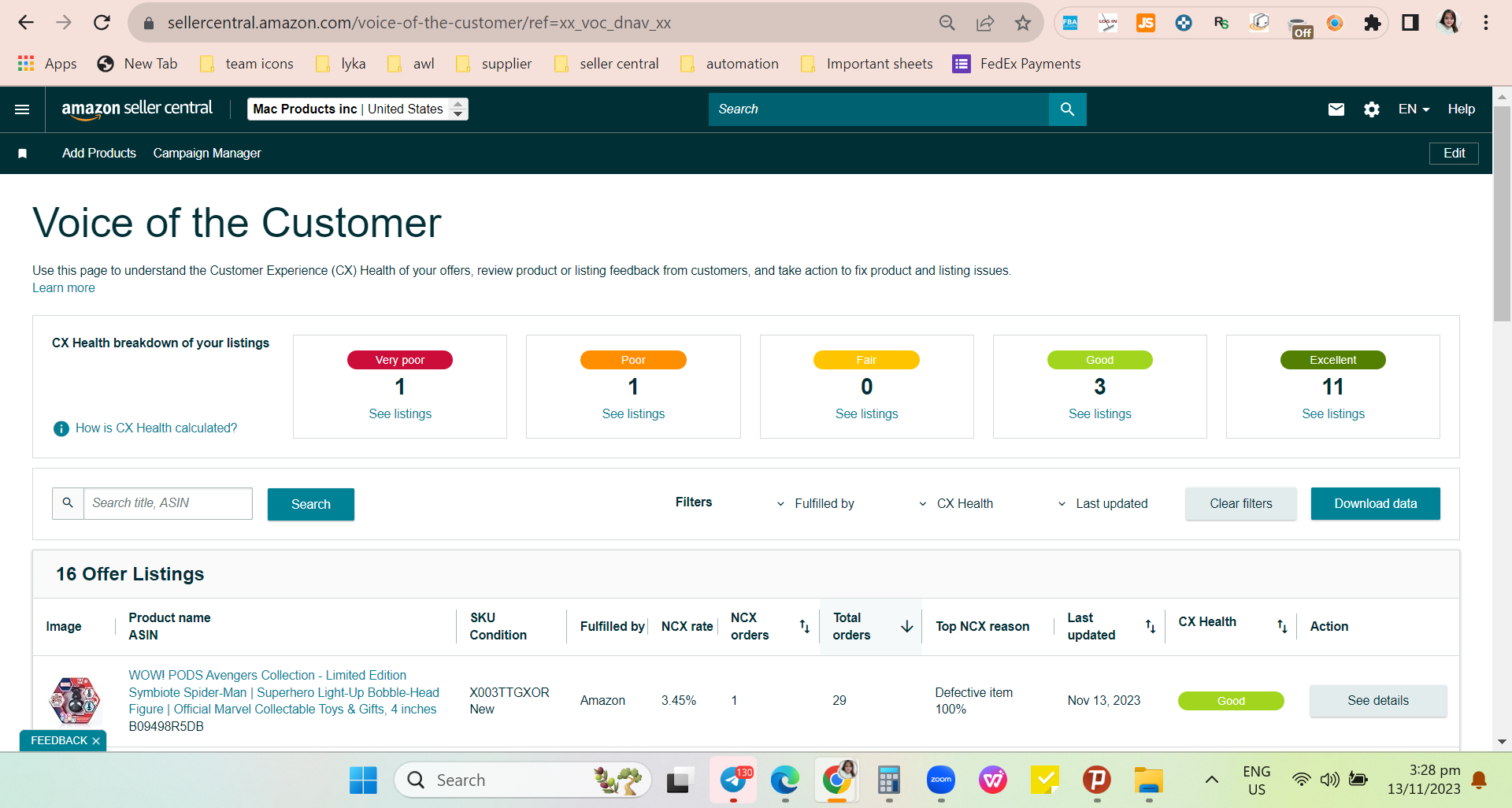This screenshot has height=808, width=1512.
Task: Open Windows Start menu
Action: click(x=363, y=780)
